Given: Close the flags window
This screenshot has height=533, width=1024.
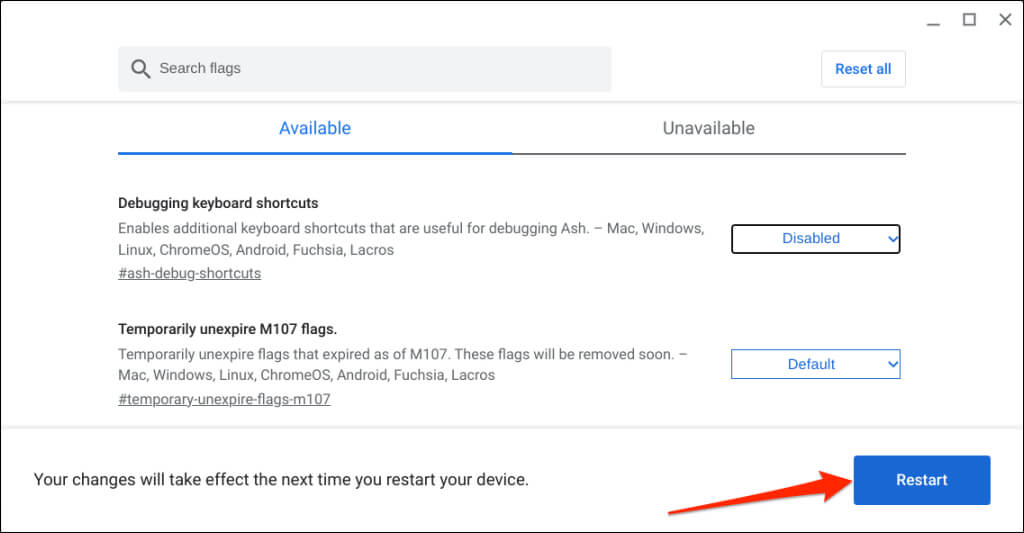Looking at the screenshot, I should coord(1005,20).
